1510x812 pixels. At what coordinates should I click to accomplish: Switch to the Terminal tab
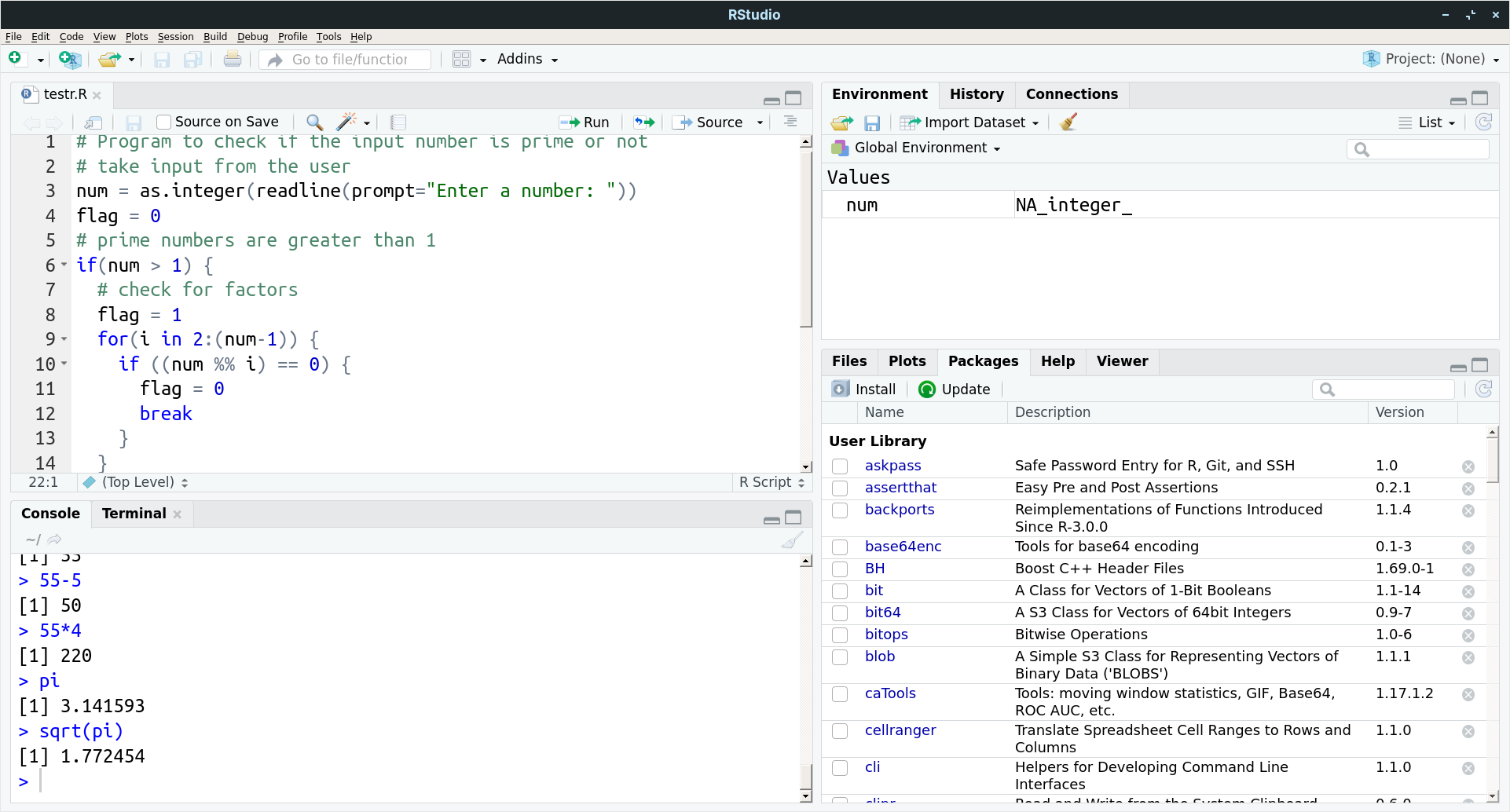pyautogui.click(x=134, y=514)
